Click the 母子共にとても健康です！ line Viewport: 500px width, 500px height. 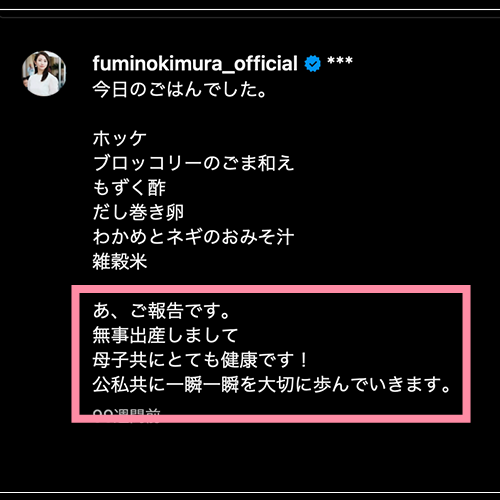pos(202,360)
